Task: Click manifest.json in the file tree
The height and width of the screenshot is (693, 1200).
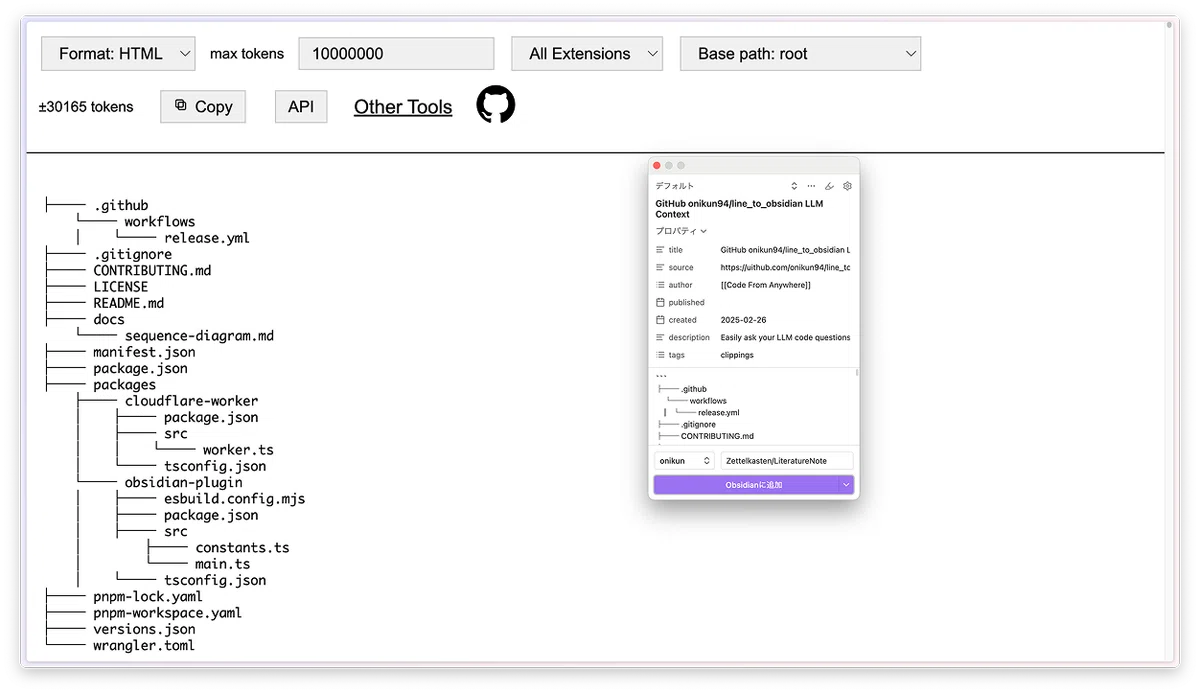Action: [x=144, y=352]
